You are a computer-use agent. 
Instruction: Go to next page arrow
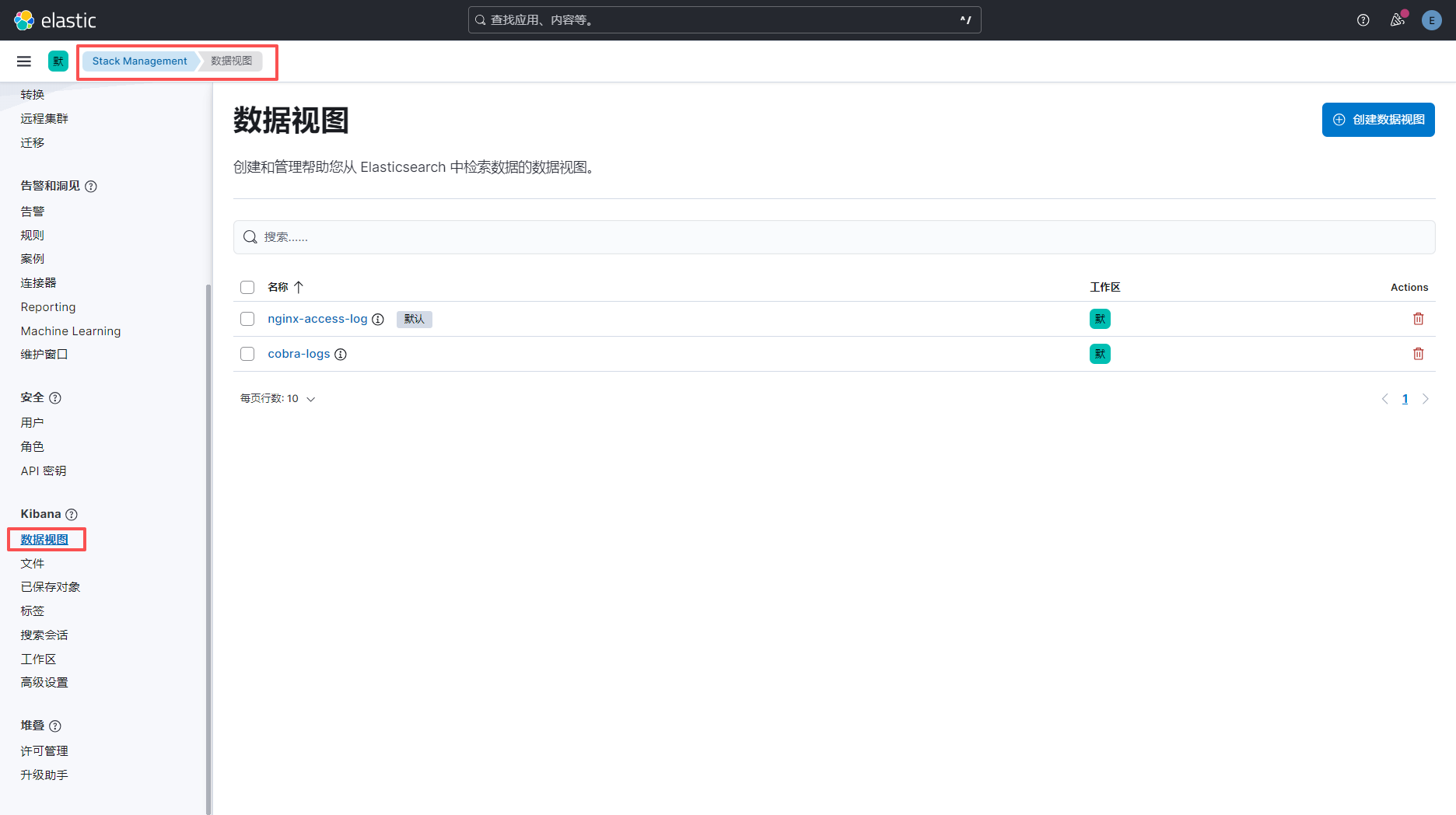click(x=1426, y=399)
